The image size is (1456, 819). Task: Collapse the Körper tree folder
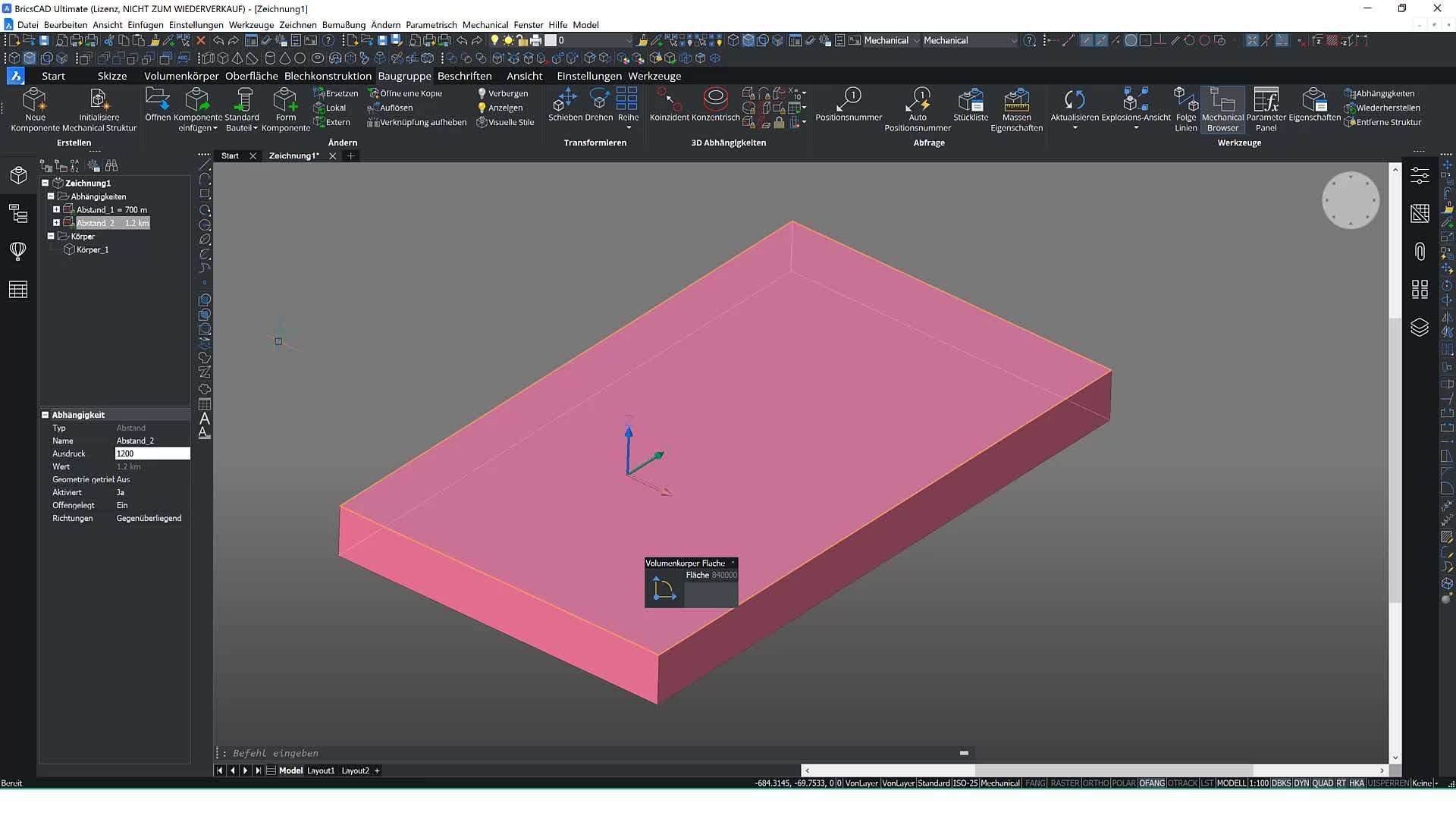click(51, 236)
